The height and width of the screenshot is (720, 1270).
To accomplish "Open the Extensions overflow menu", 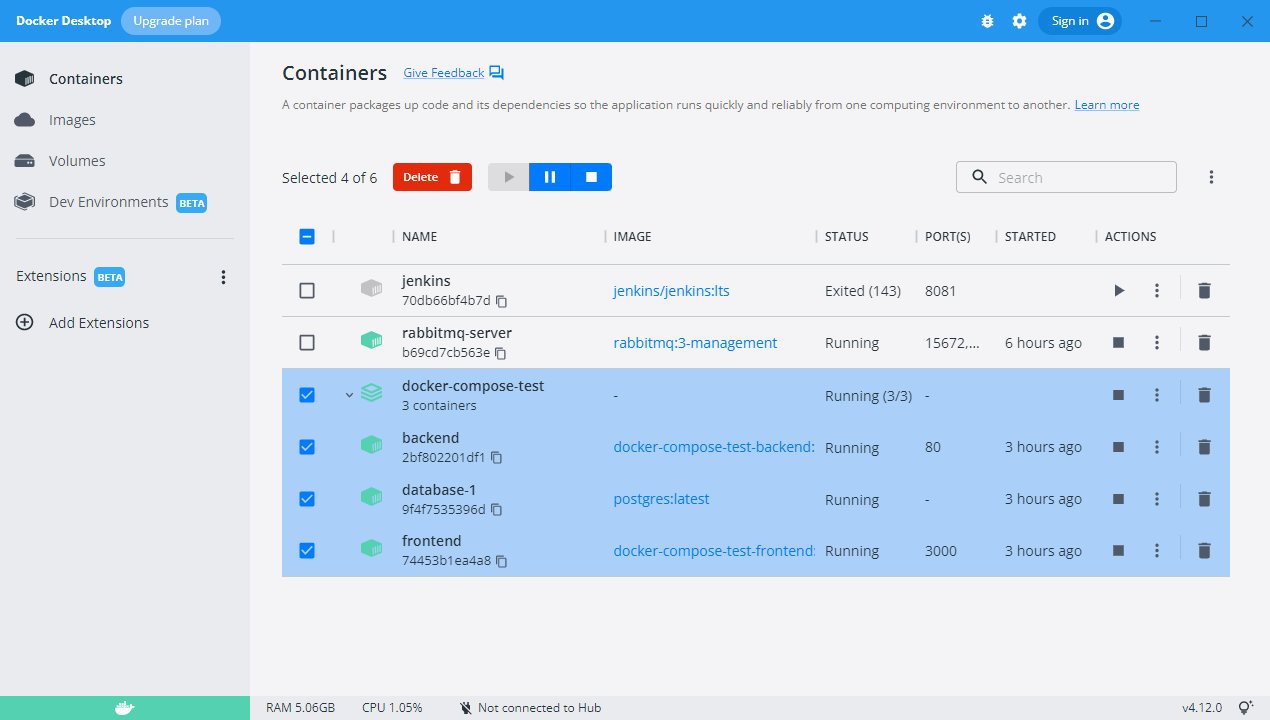I will click(x=223, y=276).
